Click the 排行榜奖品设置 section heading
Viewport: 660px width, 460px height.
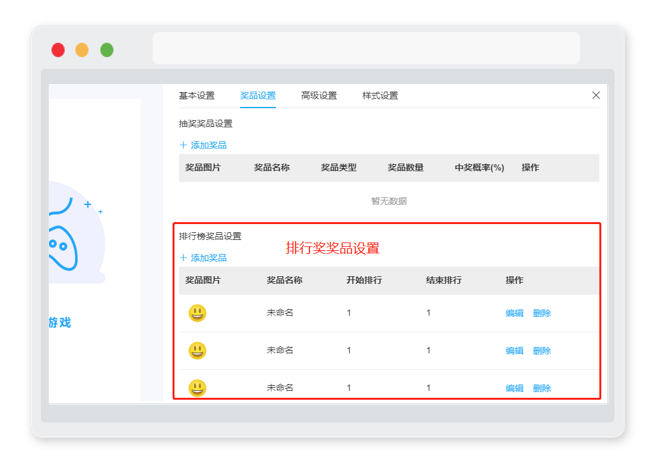[210, 236]
